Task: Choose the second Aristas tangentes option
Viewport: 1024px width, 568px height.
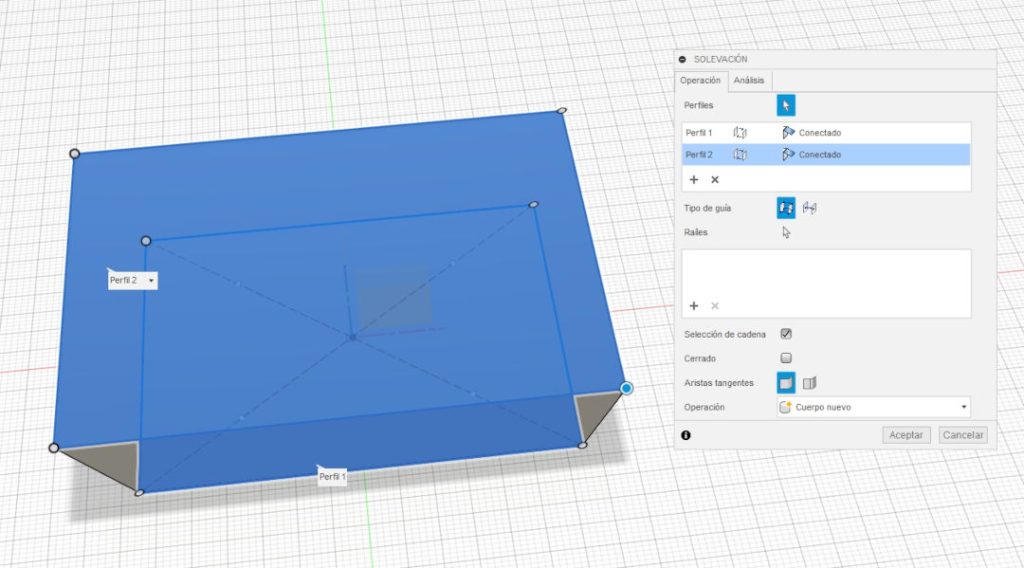Action: 810,382
